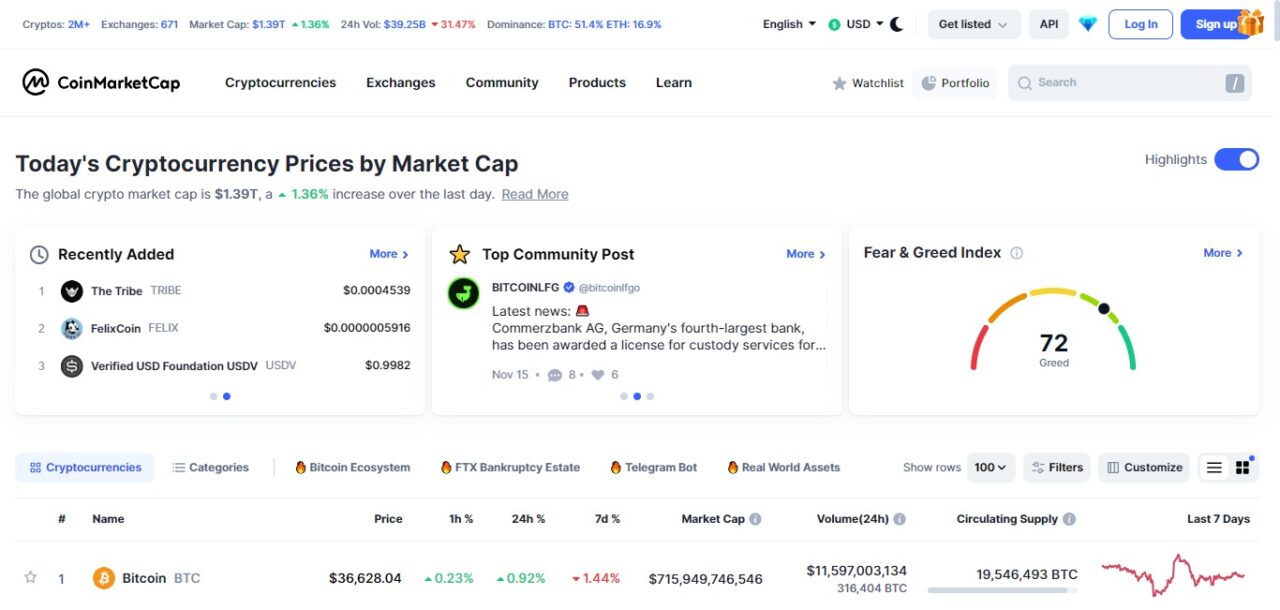Select first Top Community Post carousel dot
The width and height of the screenshot is (1280, 610).
coord(624,396)
